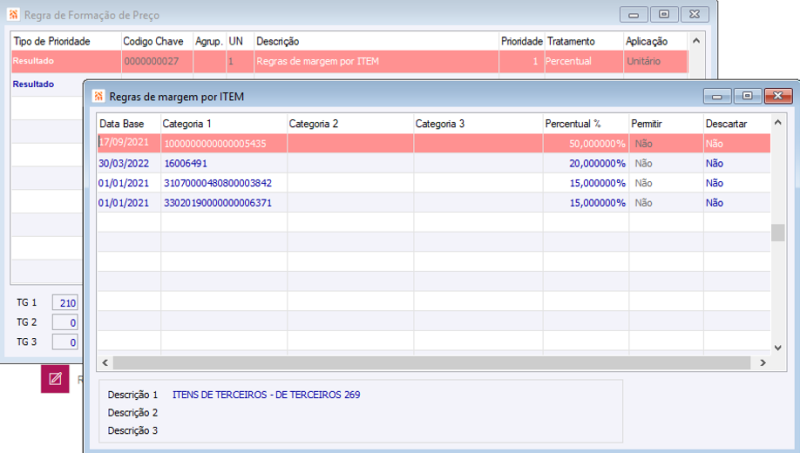
Task: Click the Categoria 1 column header
Action: (187, 123)
